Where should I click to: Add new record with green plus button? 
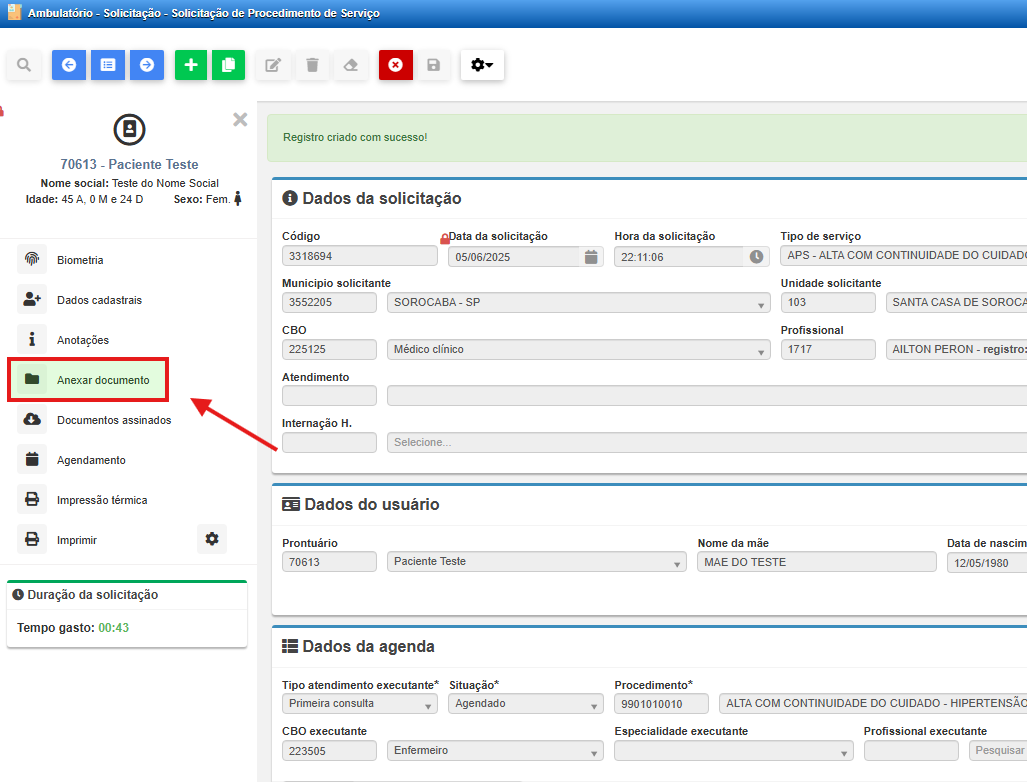pos(191,65)
